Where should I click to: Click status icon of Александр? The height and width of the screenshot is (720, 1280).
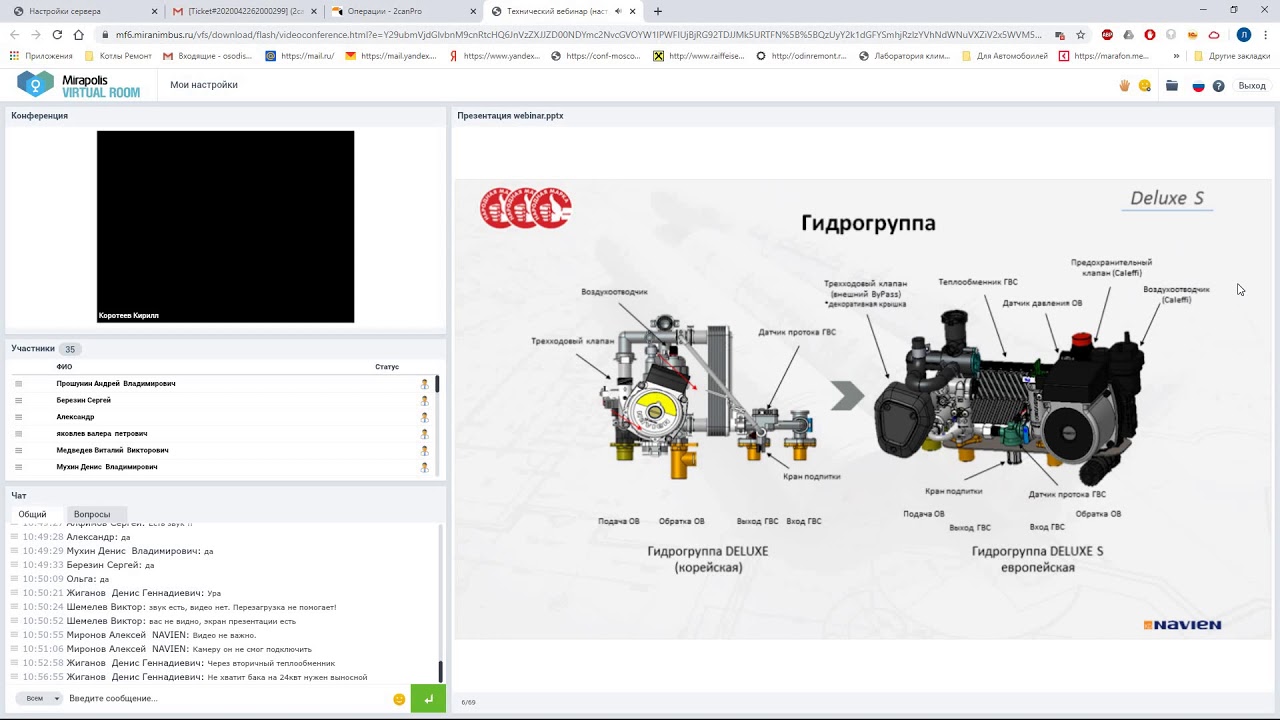click(424, 417)
